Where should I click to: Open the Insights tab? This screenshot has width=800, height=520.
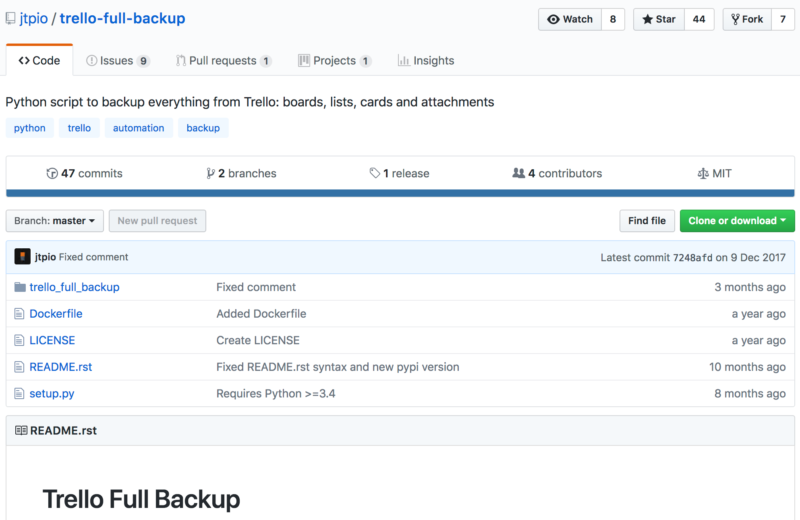click(426, 61)
